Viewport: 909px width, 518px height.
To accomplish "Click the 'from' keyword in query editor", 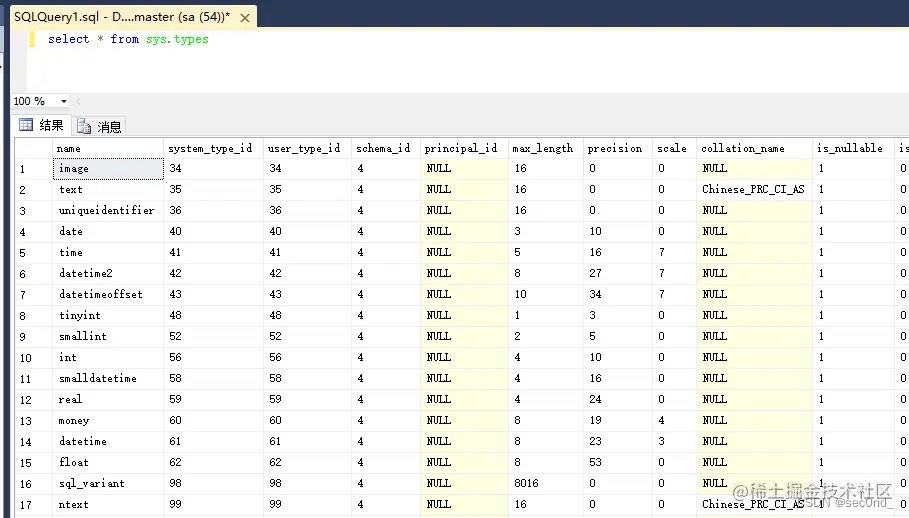I will pos(125,39).
